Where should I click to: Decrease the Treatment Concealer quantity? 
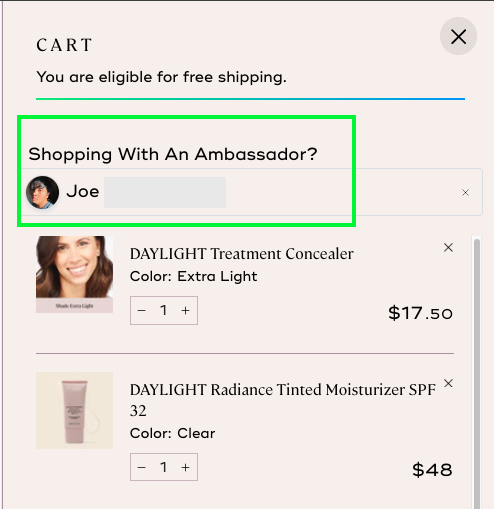click(141, 310)
